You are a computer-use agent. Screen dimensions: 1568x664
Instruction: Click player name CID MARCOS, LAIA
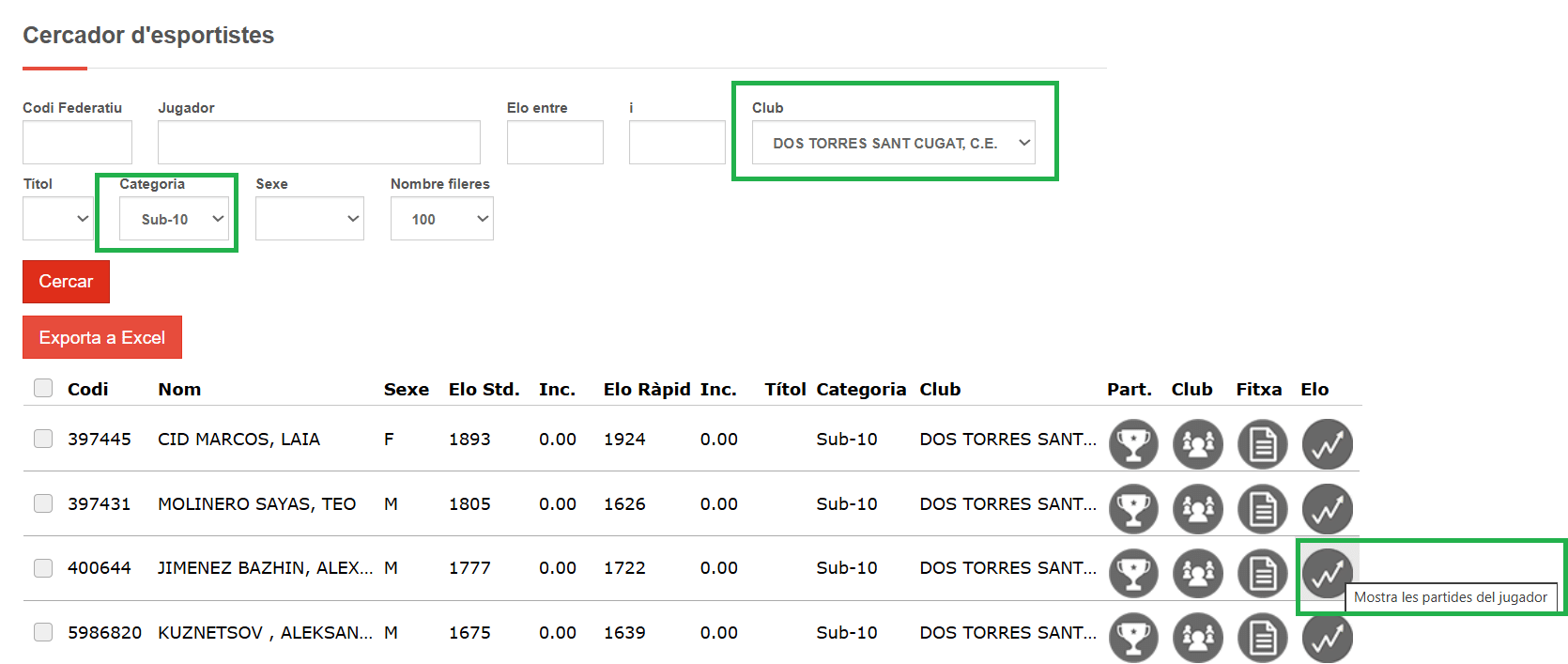point(238,439)
